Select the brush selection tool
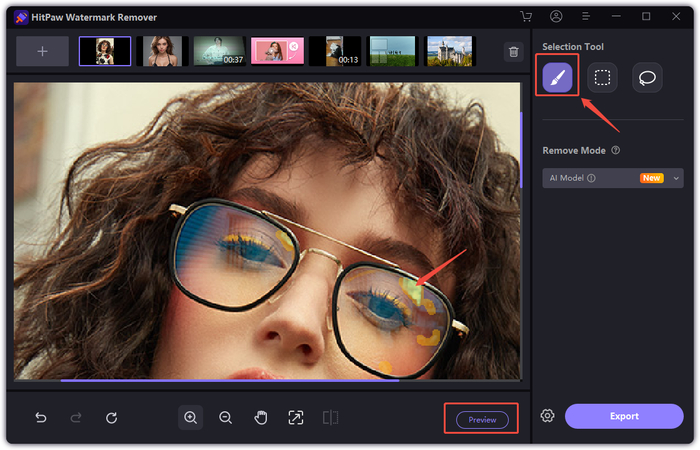 pos(557,77)
